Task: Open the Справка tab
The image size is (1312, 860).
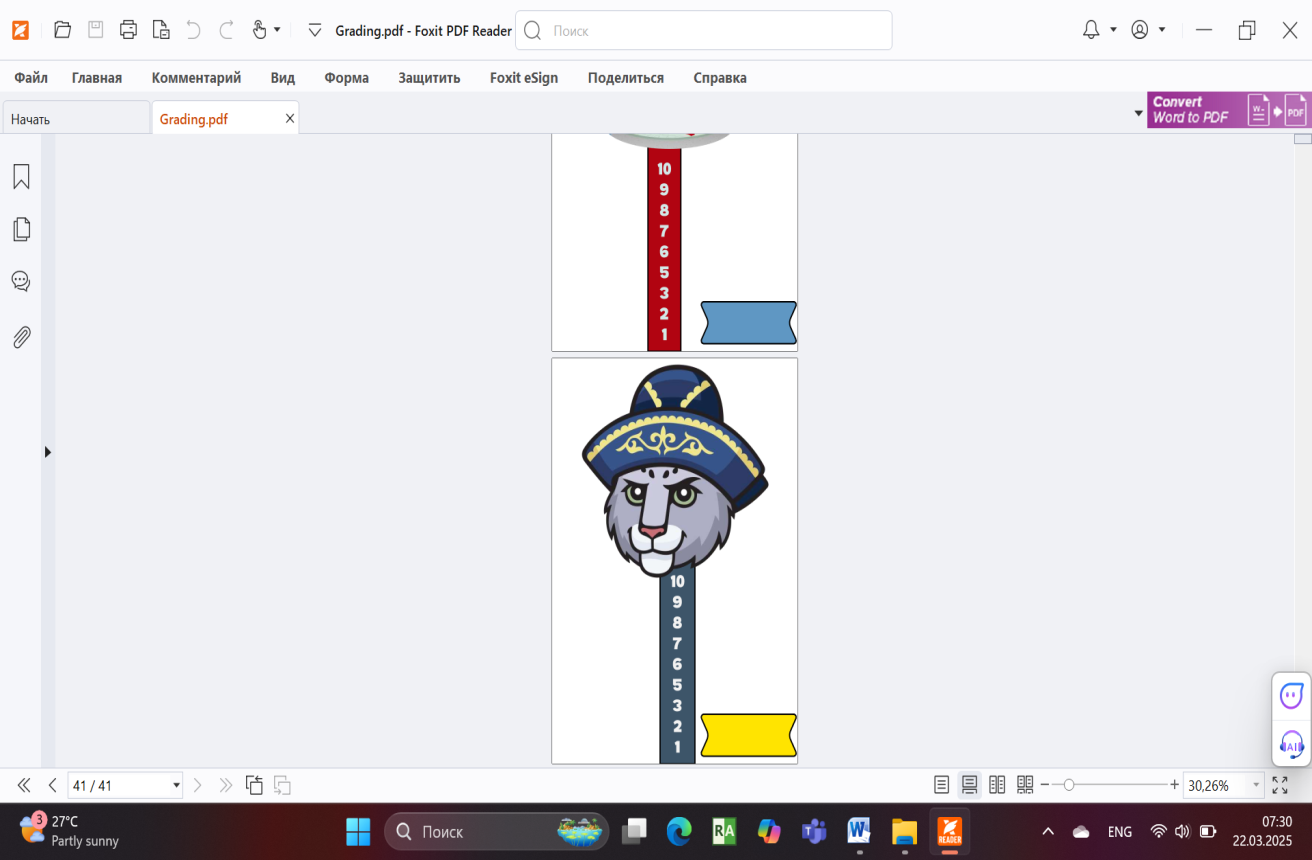Action: click(720, 77)
